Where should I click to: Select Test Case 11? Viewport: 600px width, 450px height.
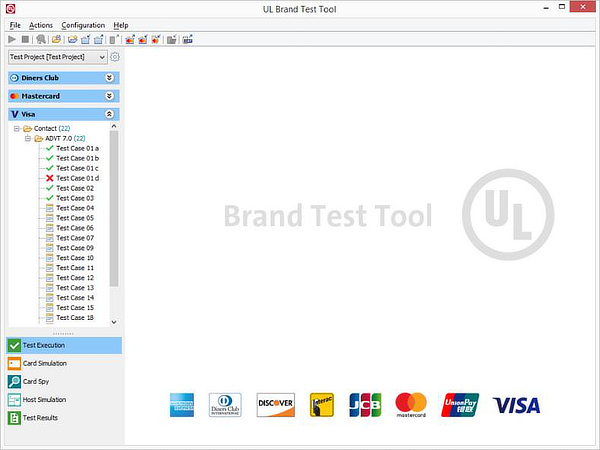coord(75,268)
